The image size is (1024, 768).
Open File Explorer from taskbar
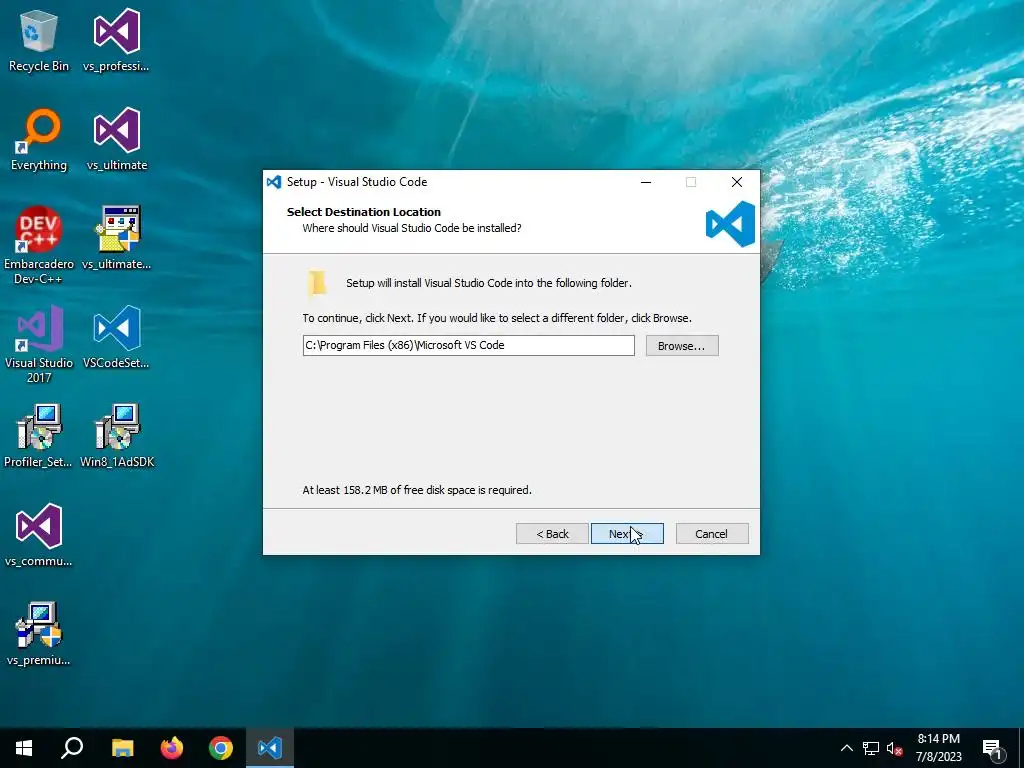[x=122, y=748]
